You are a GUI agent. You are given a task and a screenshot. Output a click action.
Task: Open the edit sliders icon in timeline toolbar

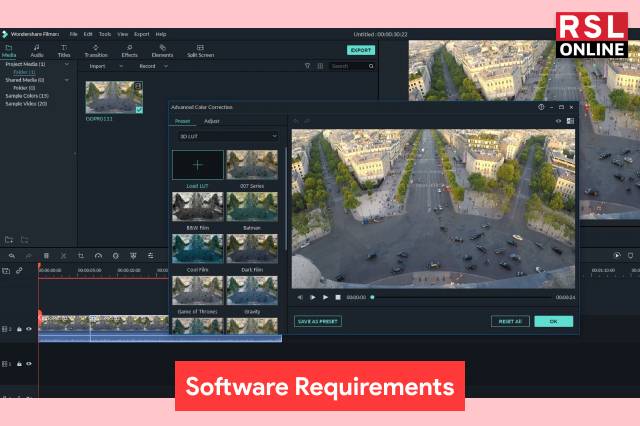pos(151,256)
